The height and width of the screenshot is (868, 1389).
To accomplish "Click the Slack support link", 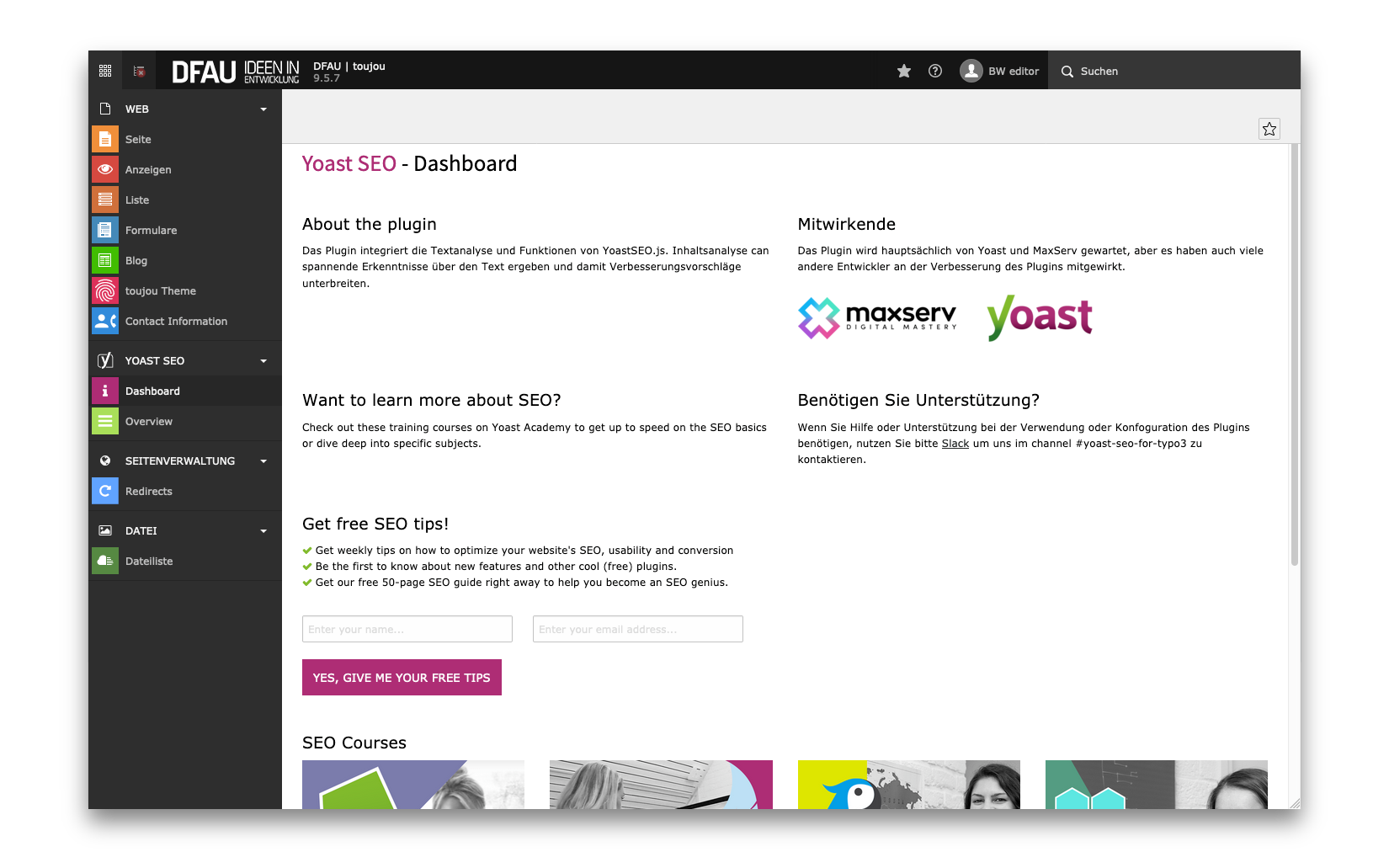I will (x=955, y=444).
